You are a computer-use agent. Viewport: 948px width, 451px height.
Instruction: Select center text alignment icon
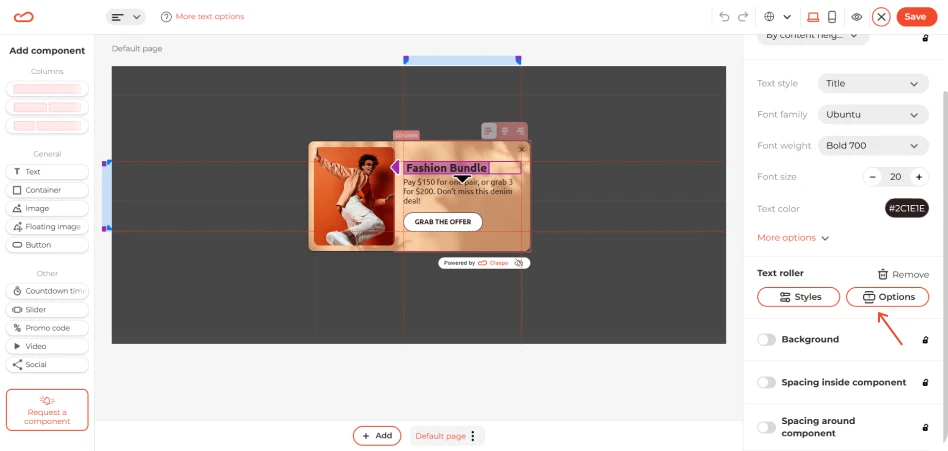505,131
